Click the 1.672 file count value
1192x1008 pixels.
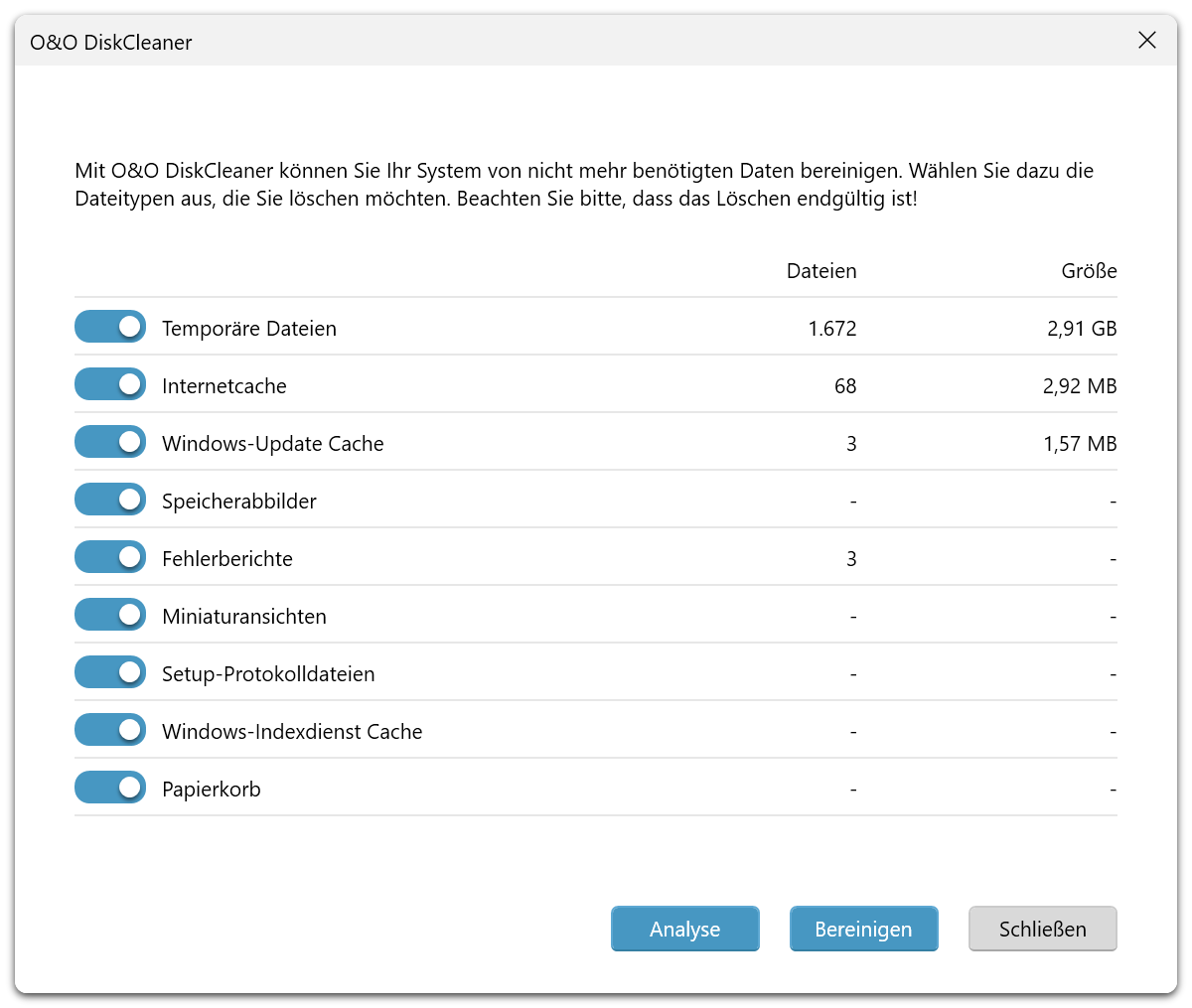point(831,329)
